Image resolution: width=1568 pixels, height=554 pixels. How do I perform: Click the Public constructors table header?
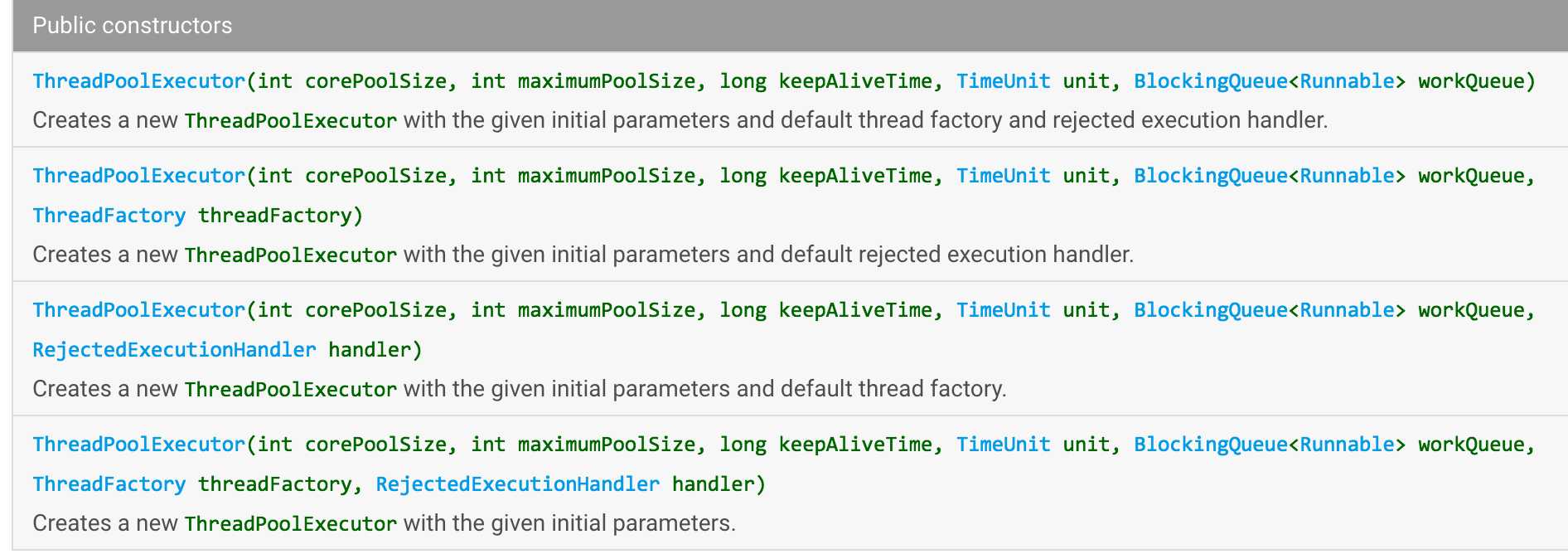[x=133, y=26]
